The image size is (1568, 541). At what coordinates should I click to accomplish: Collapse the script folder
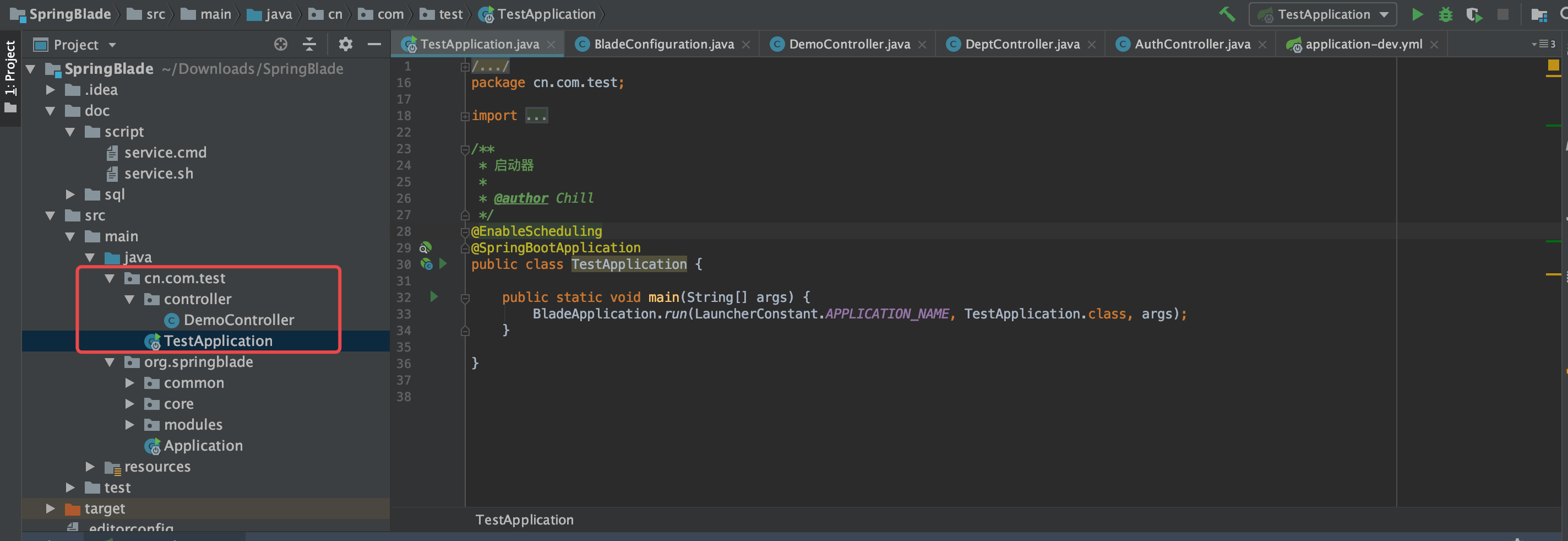pos(70,132)
